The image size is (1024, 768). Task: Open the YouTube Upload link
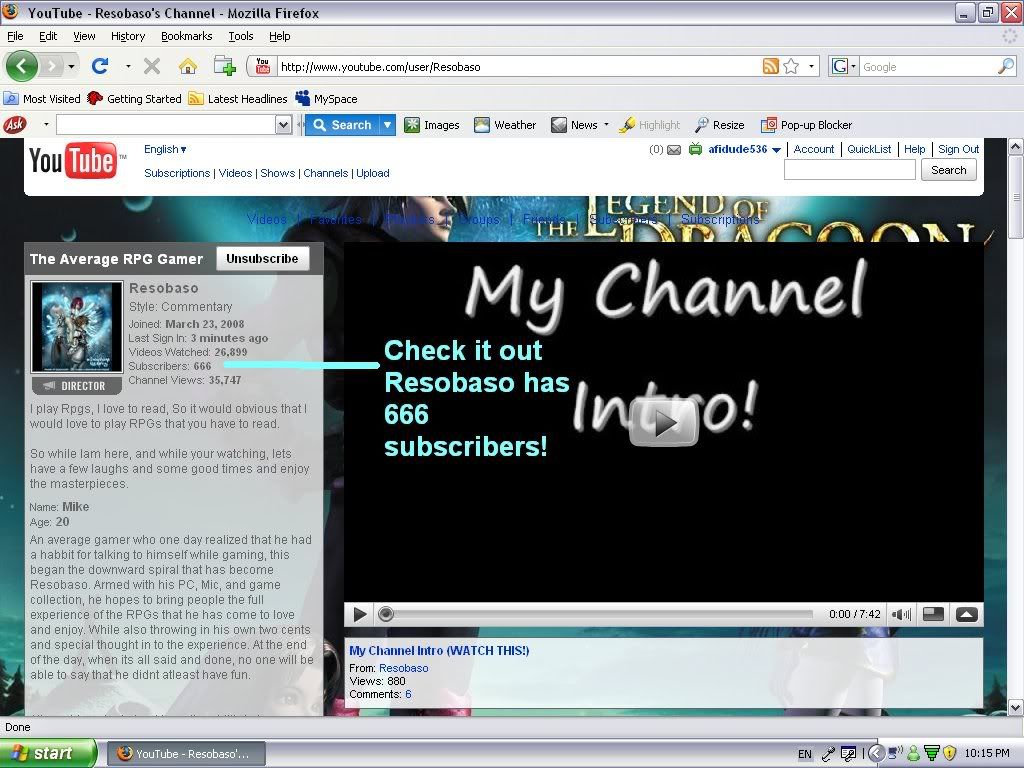(x=373, y=173)
